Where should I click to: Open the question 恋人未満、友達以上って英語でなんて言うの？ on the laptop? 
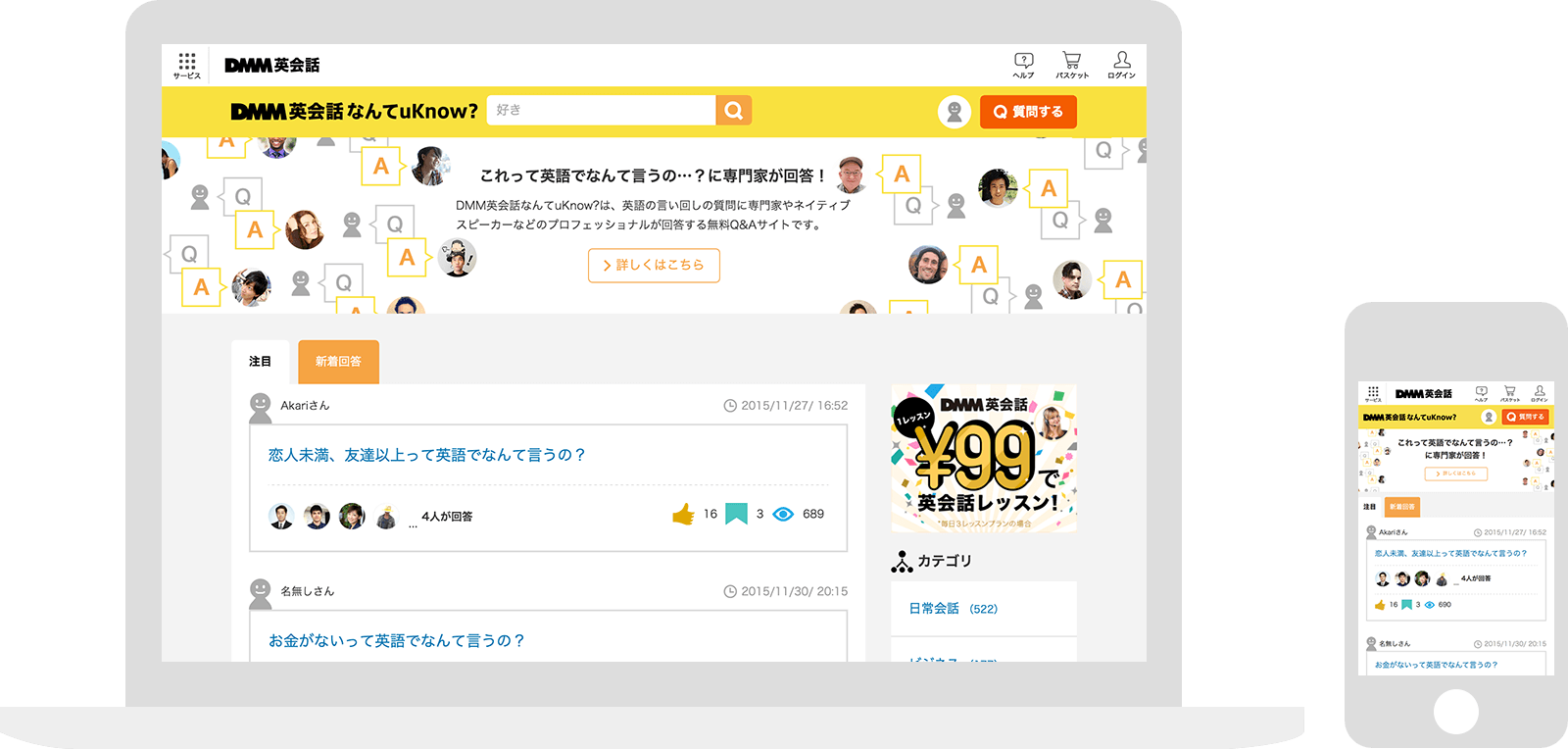tap(426, 455)
